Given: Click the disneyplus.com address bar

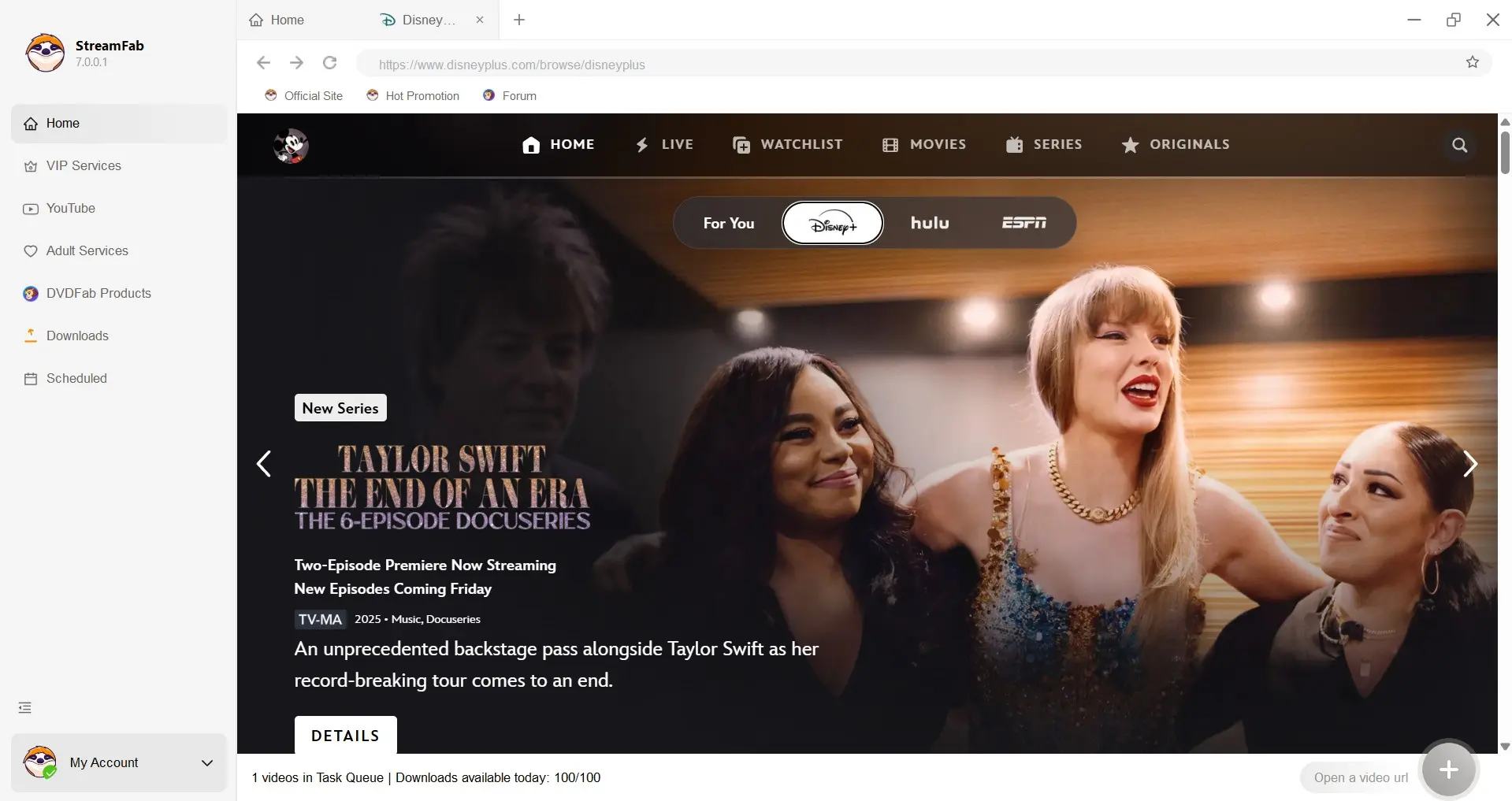Looking at the screenshot, I should click(906, 64).
